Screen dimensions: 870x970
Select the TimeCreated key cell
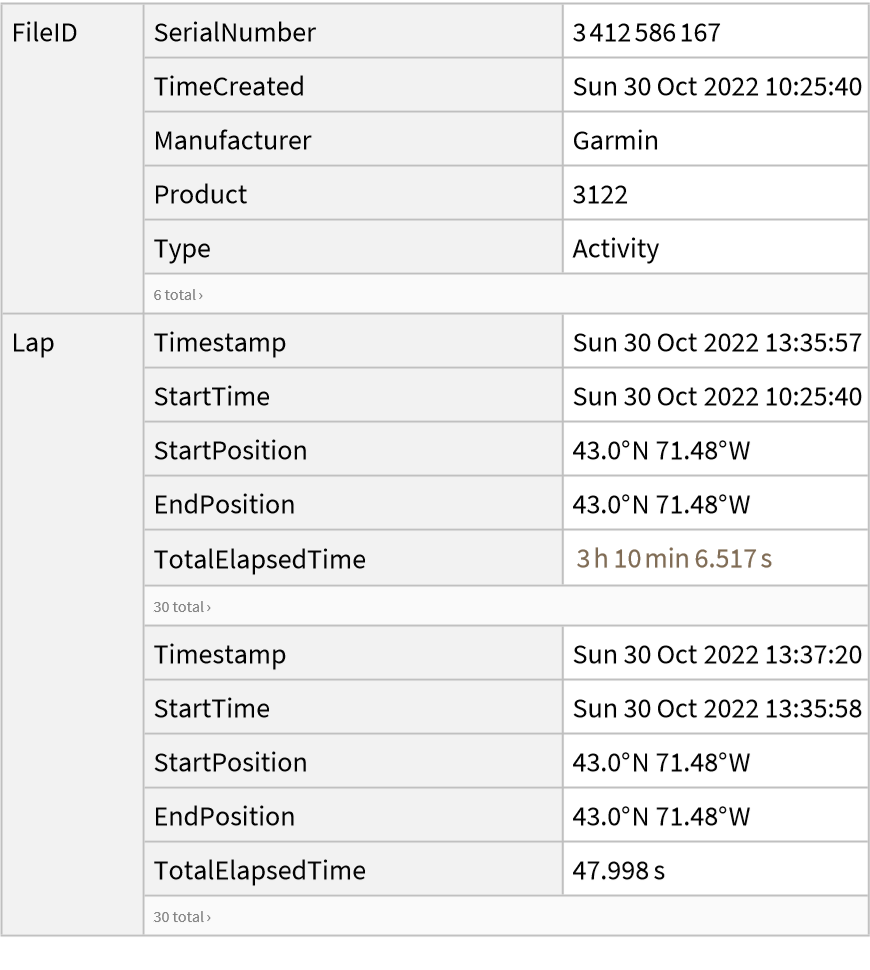228,86
